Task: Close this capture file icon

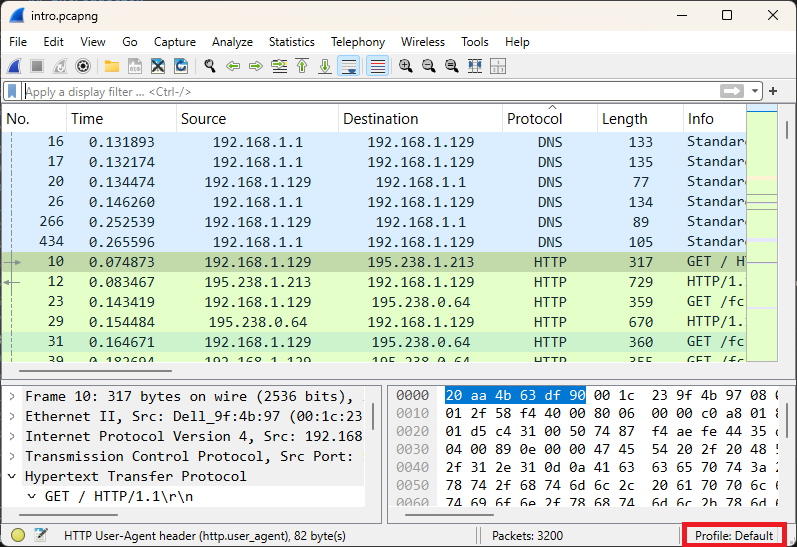Action: (158, 66)
